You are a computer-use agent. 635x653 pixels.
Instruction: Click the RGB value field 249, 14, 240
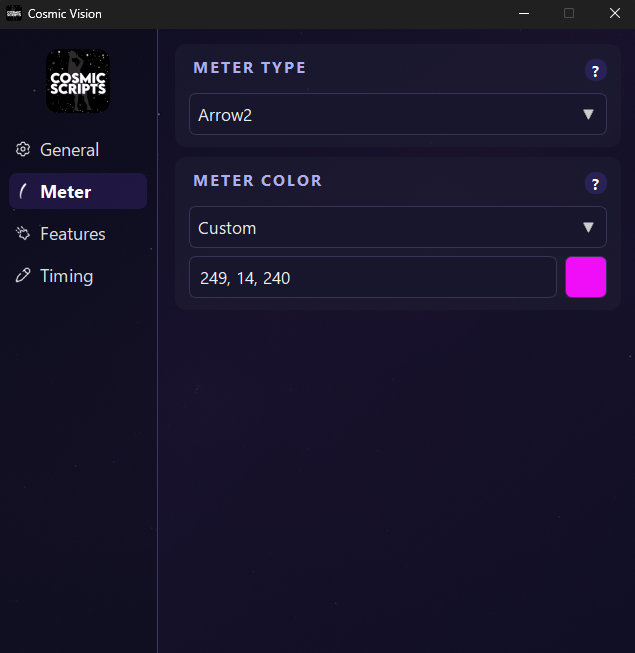[x=372, y=278]
